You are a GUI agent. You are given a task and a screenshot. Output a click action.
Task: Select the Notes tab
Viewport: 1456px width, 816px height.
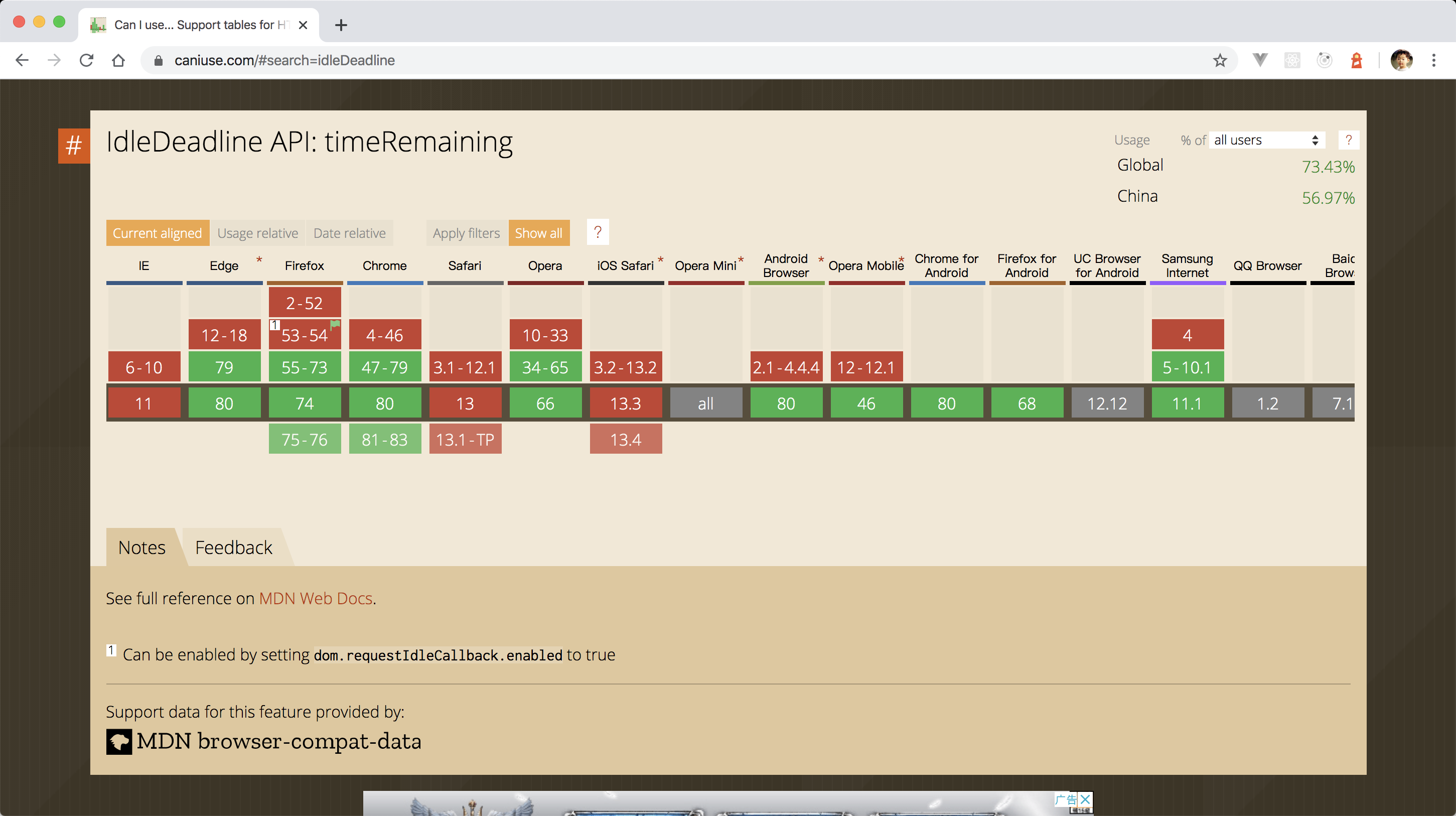click(x=142, y=548)
